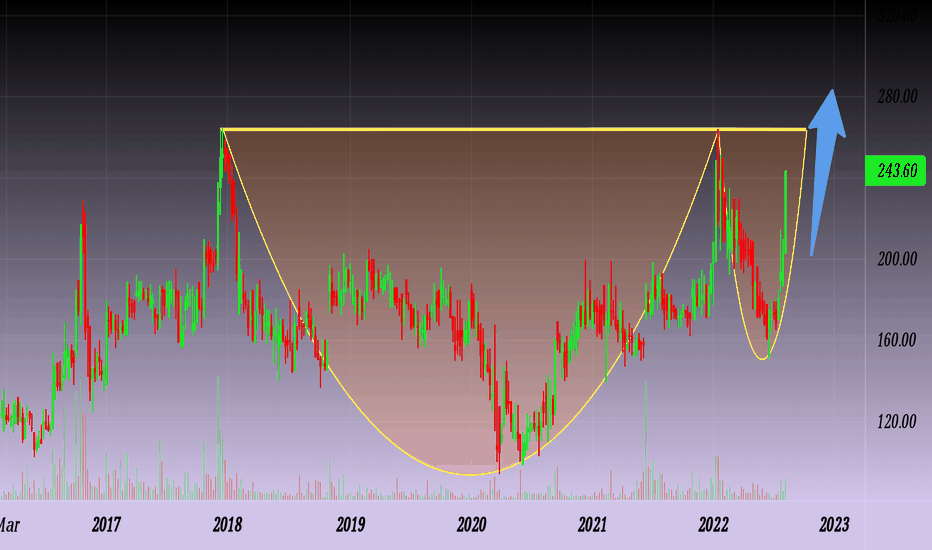Click the tall green candle near 243.60
932x550 pixels.
tap(785, 212)
